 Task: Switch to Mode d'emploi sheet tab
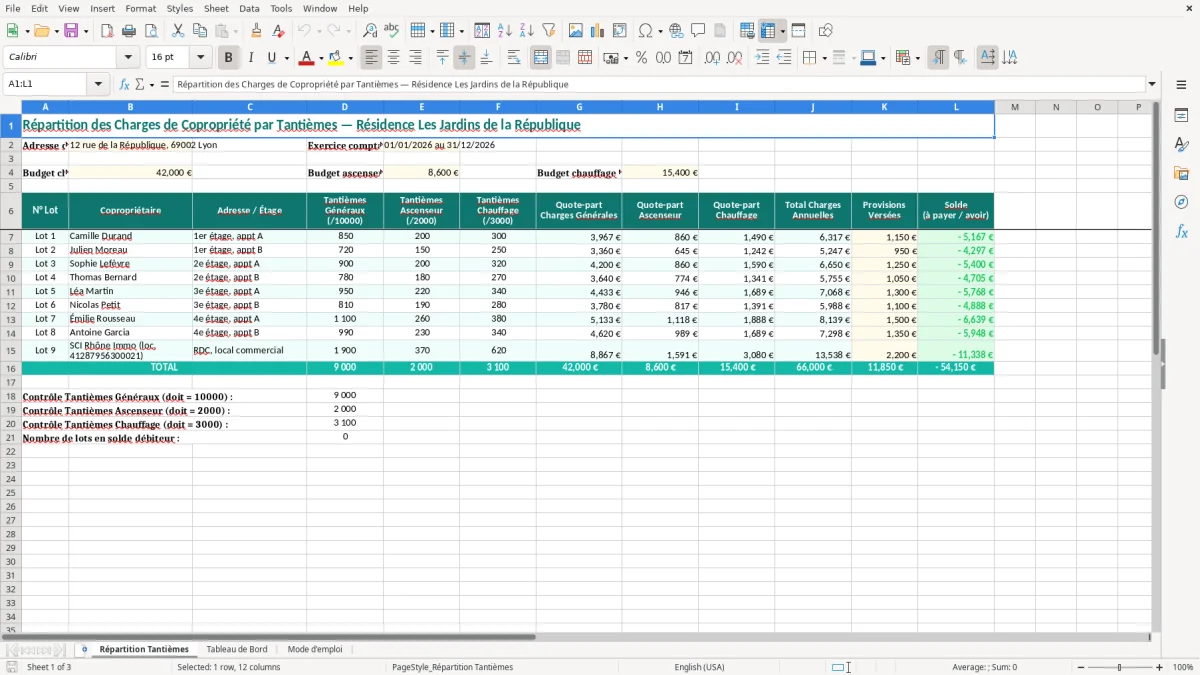pyautogui.click(x=315, y=649)
